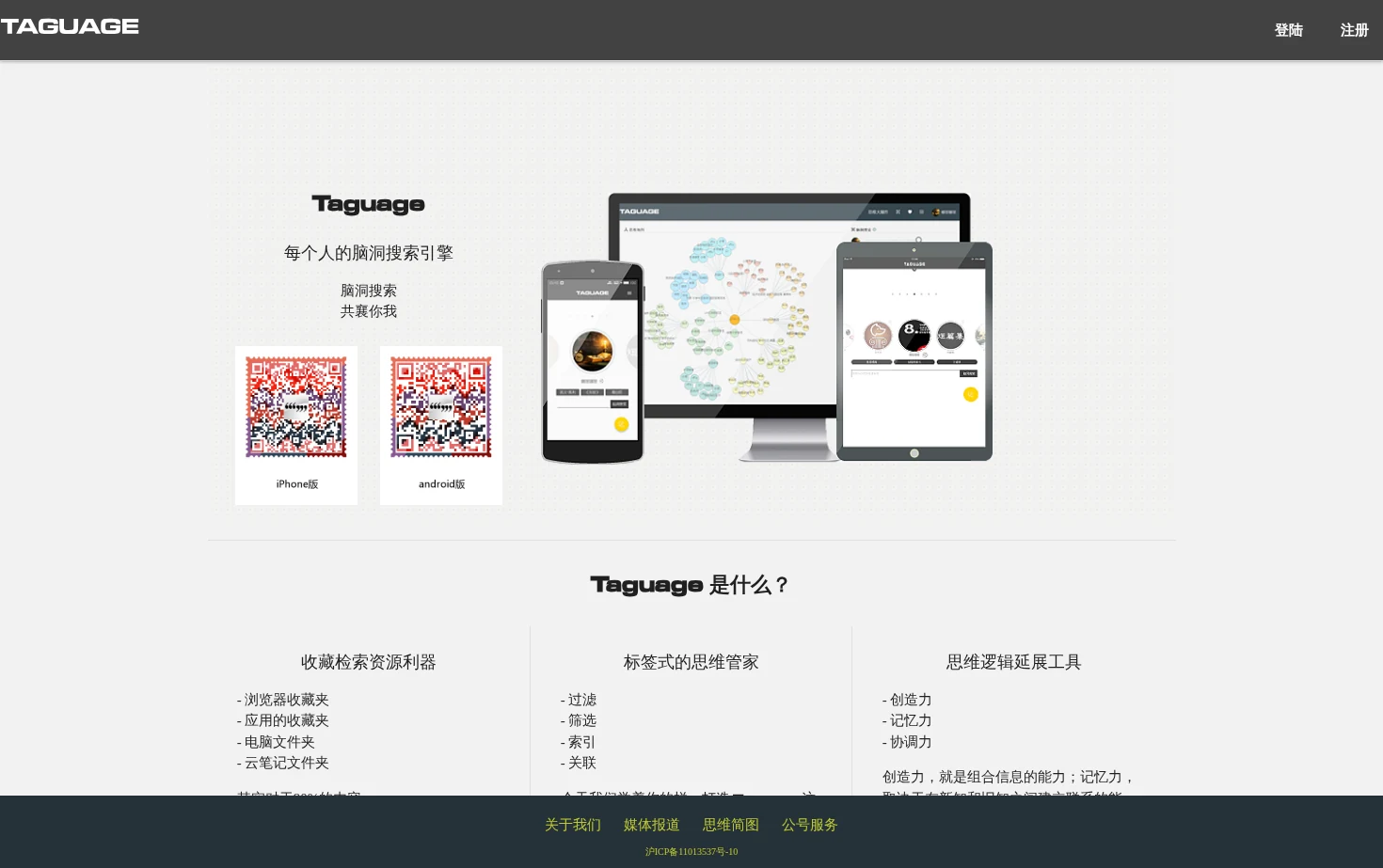Click the Taguage hero logo
This screenshot has width=1383, height=868.
pyautogui.click(x=368, y=204)
